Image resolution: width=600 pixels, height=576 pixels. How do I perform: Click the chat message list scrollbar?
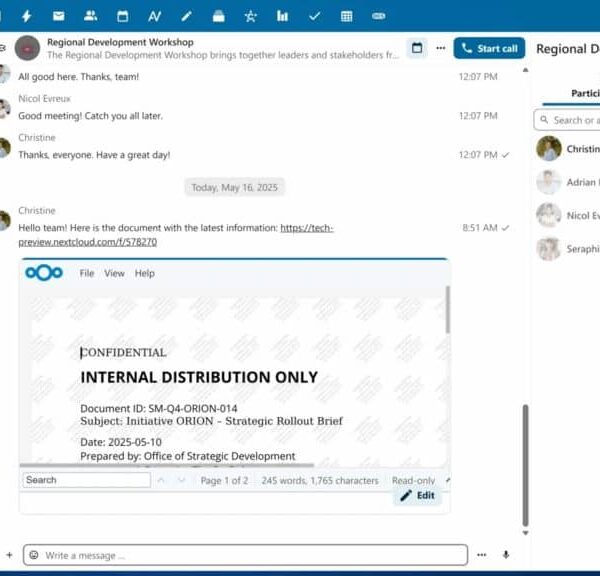525,466
